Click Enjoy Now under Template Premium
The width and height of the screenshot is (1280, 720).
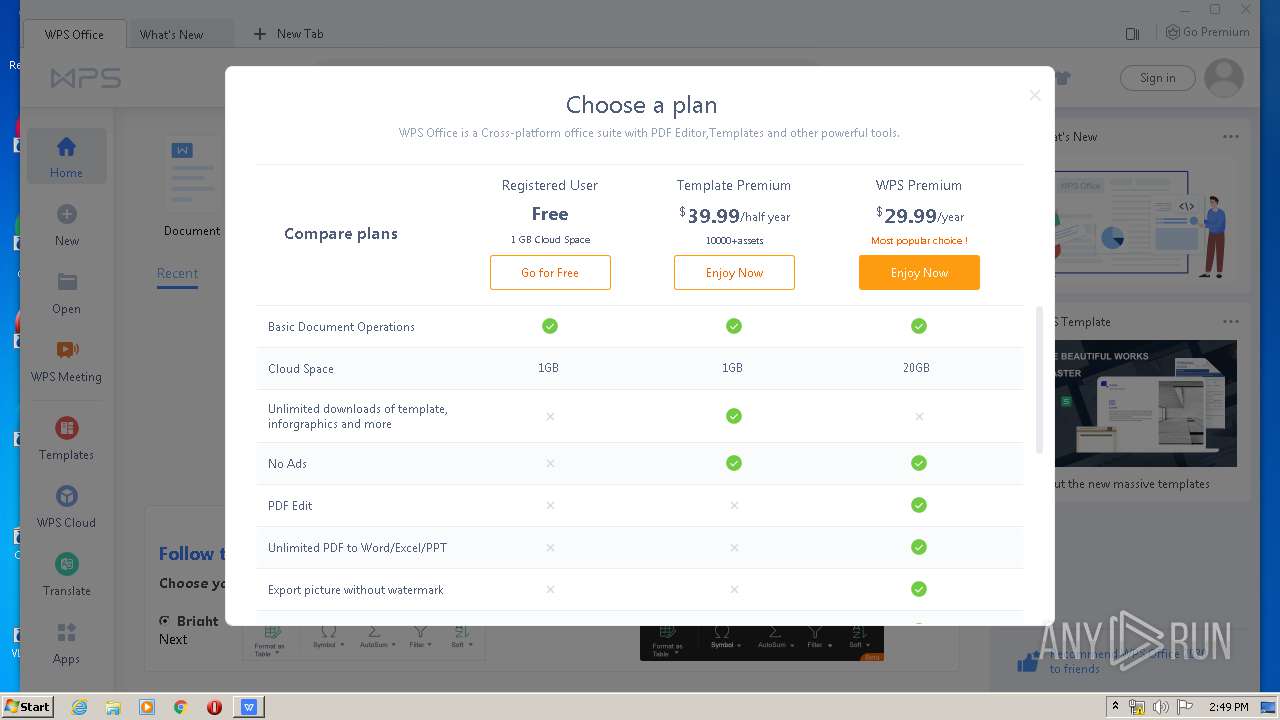pyautogui.click(x=734, y=273)
